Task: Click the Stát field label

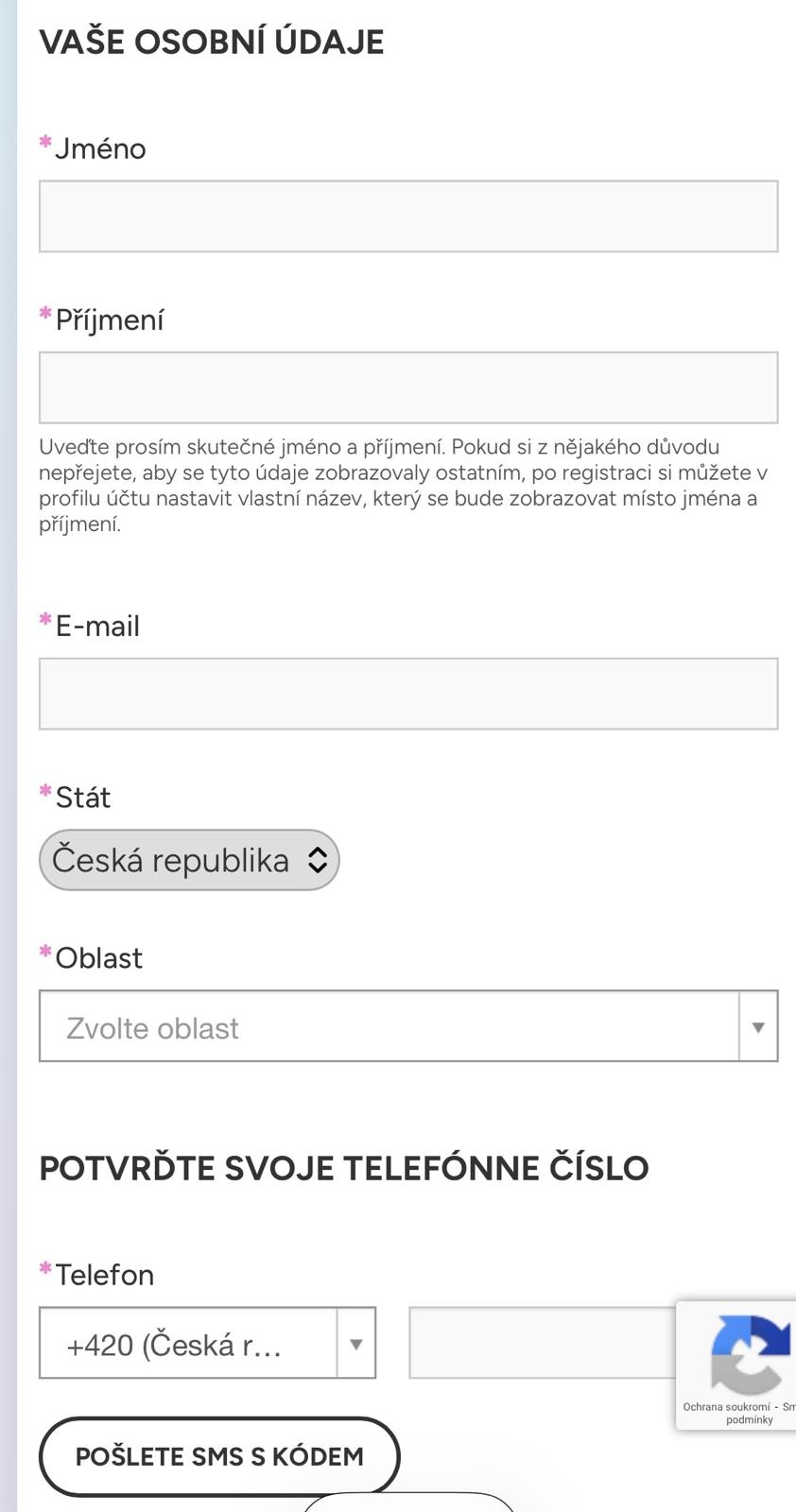Action: click(83, 798)
